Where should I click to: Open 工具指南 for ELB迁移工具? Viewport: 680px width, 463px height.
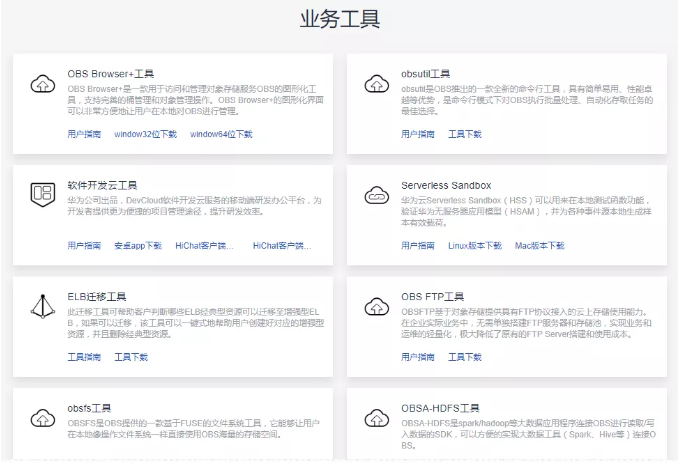point(84,357)
